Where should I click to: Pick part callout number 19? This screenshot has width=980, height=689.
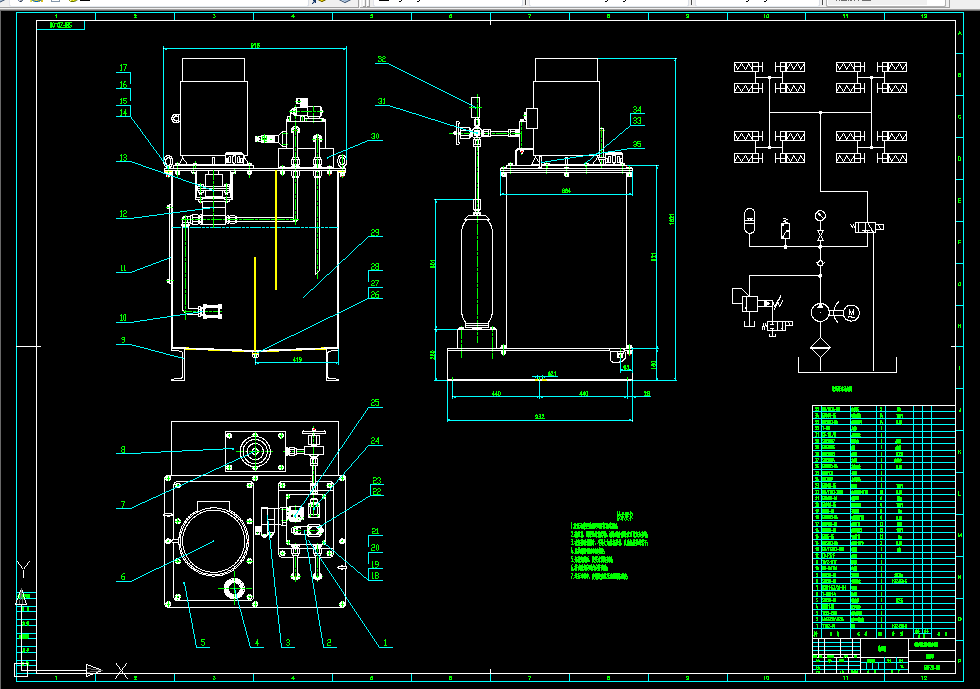[x=375, y=563]
